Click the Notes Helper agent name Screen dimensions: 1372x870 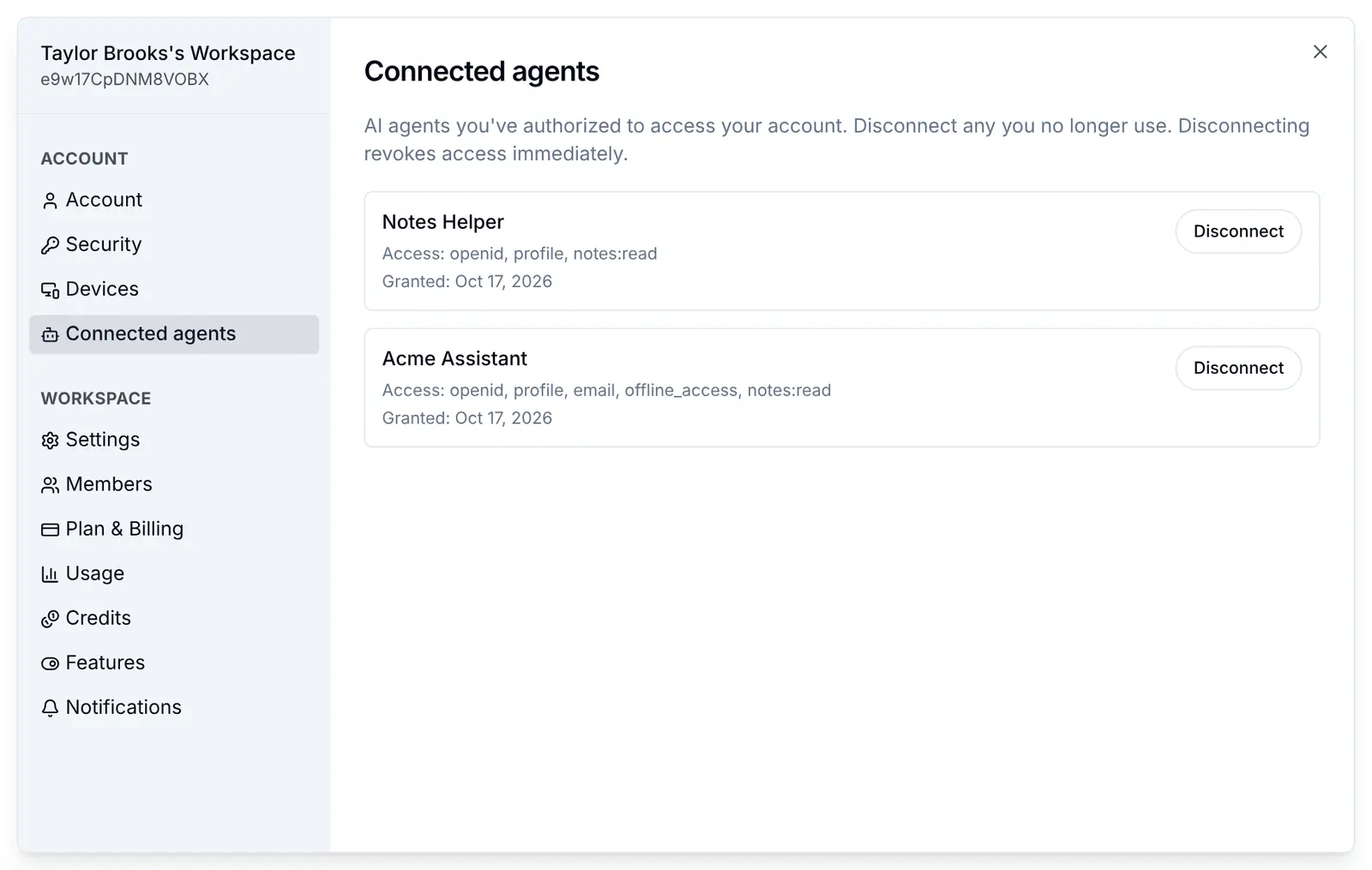pyautogui.click(x=442, y=222)
